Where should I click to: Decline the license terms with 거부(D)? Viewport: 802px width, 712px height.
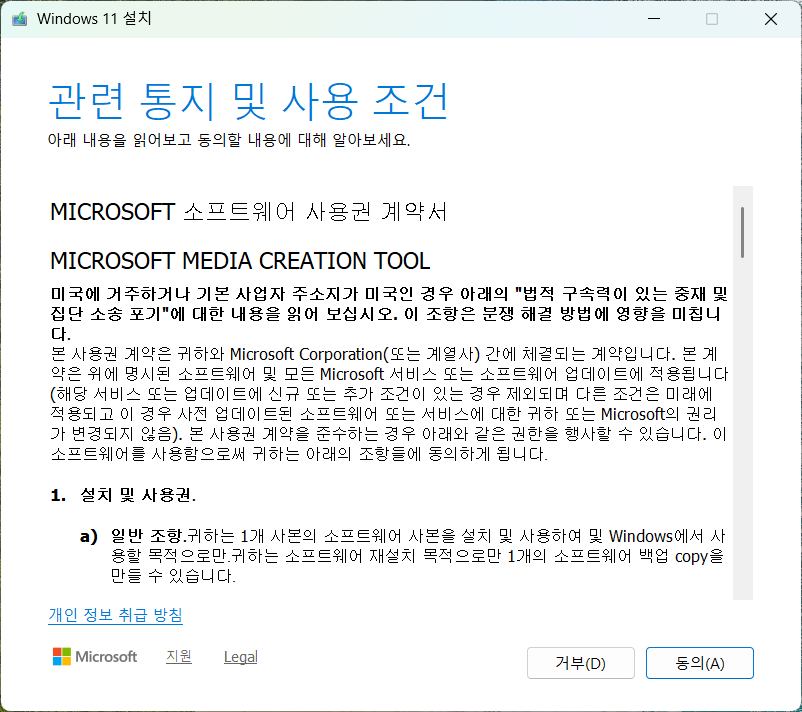(580, 663)
